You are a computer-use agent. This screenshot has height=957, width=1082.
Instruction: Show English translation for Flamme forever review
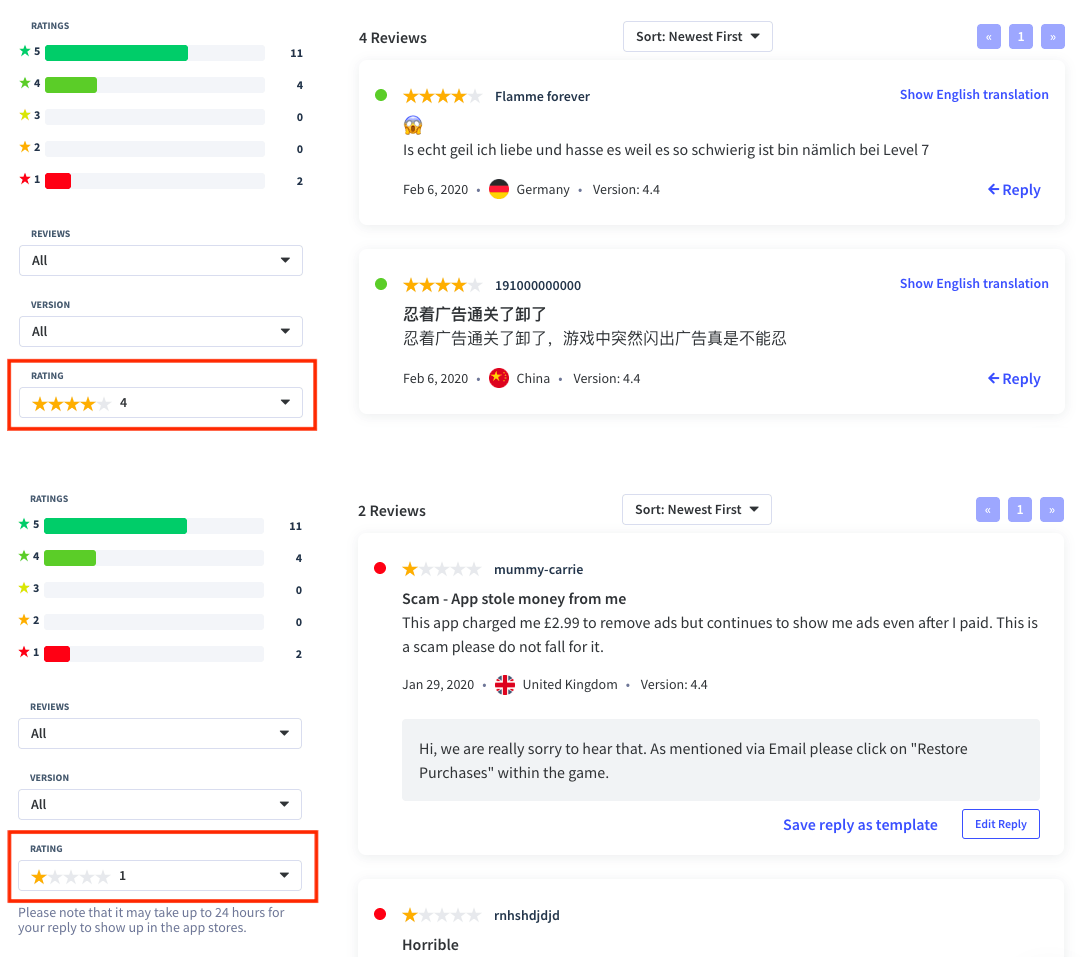pyautogui.click(x=974, y=95)
